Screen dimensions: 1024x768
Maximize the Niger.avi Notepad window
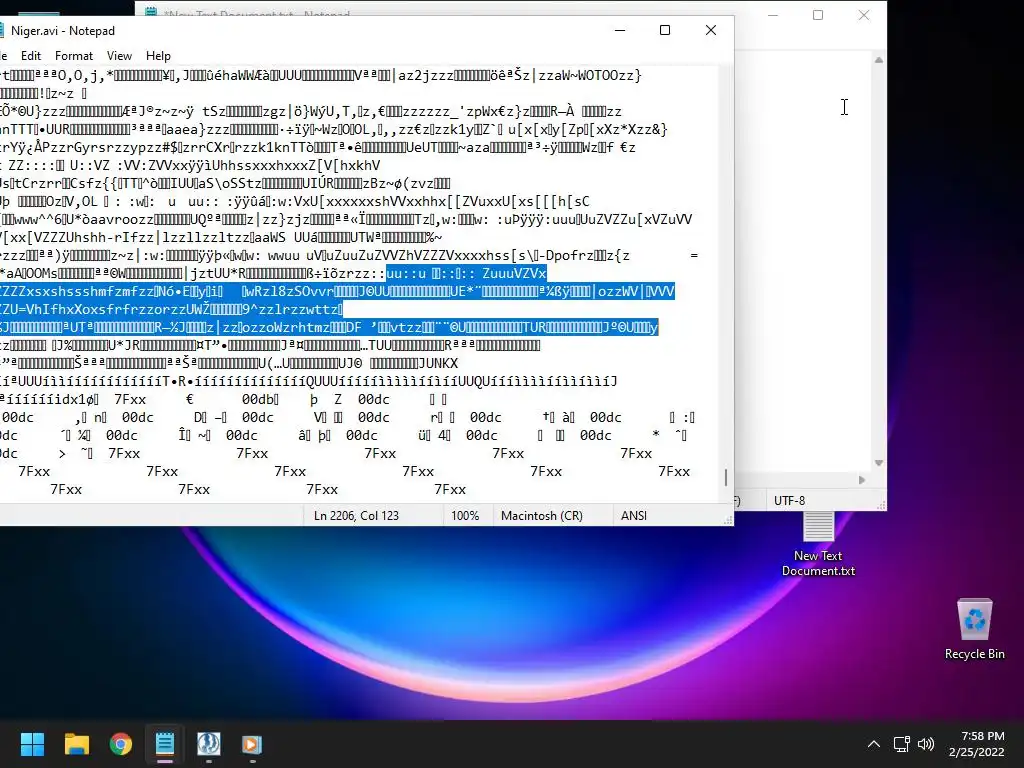pos(665,30)
